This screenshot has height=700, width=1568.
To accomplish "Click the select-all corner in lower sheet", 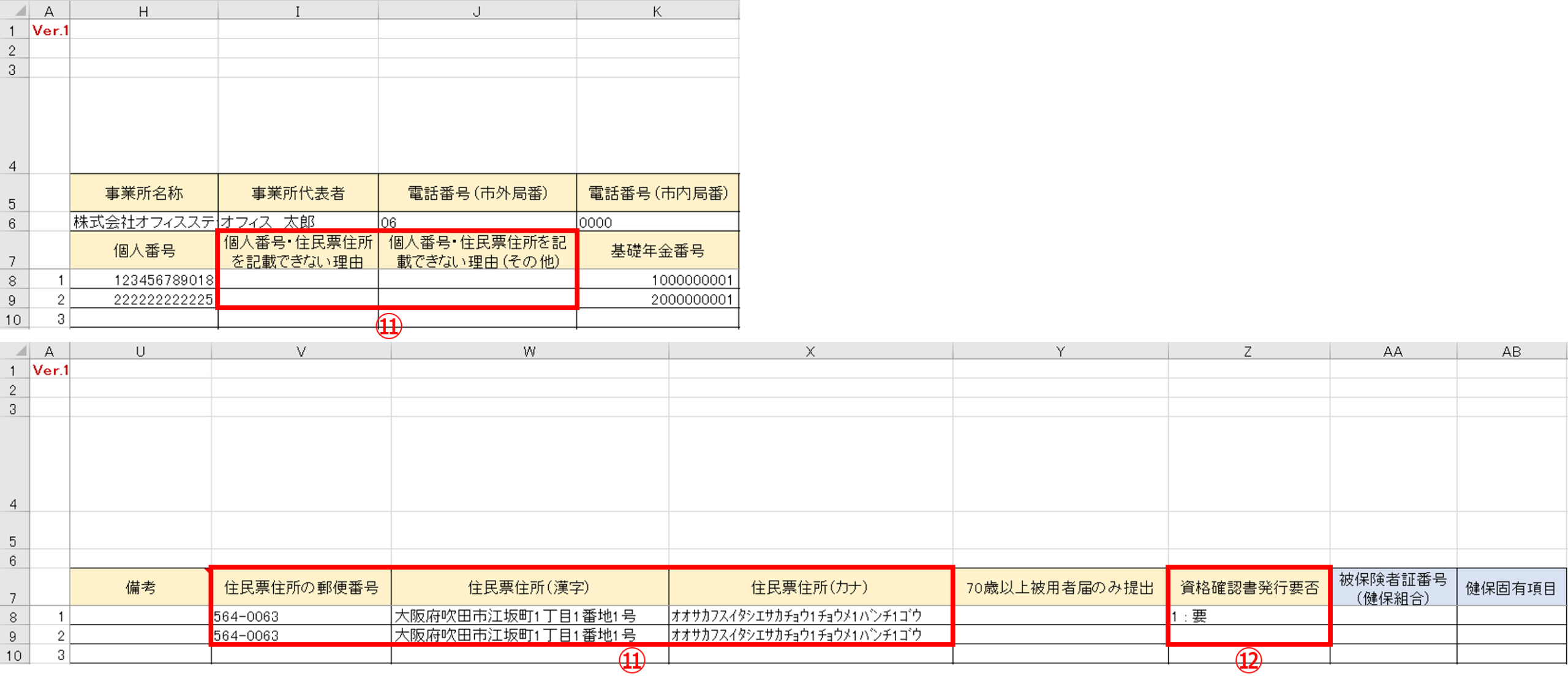I will [x=15, y=350].
